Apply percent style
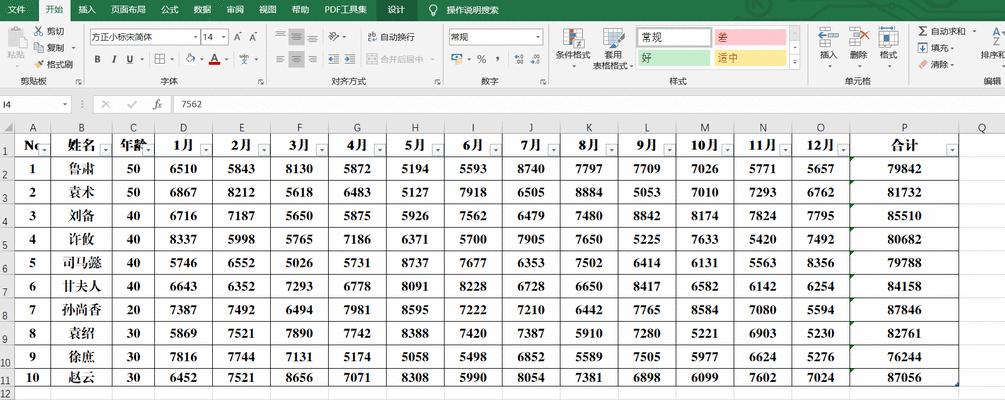The height and width of the screenshot is (400, 1005). pos(482,59)
